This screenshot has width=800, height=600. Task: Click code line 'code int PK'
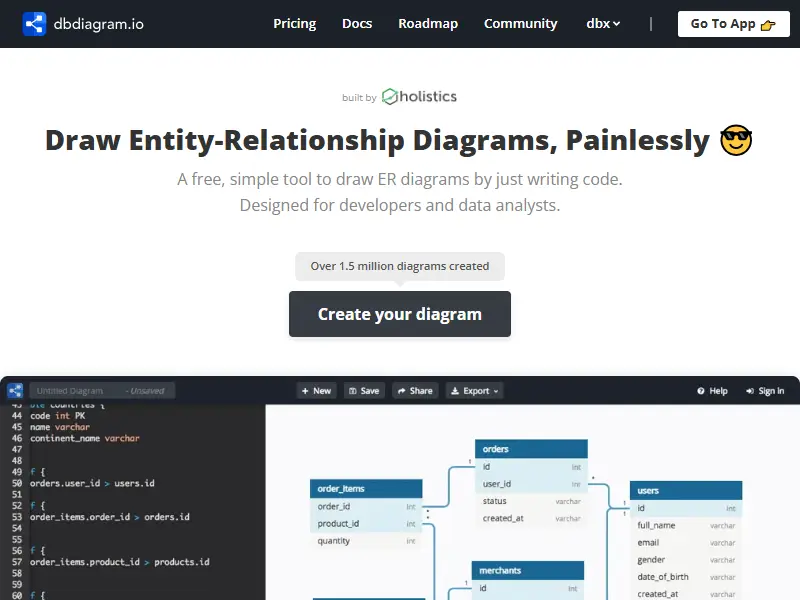point(58,416)
